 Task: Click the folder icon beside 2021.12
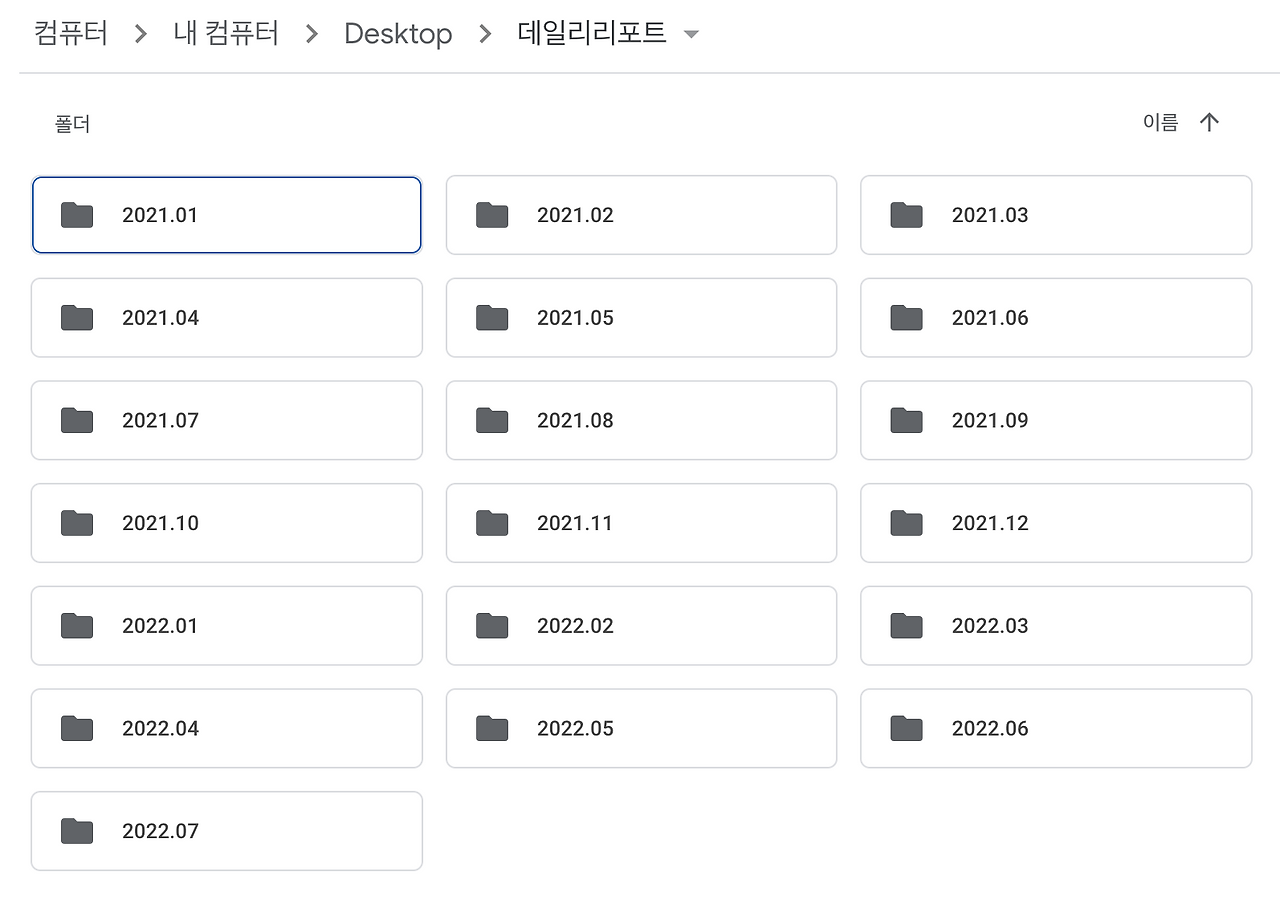point(905,522)
